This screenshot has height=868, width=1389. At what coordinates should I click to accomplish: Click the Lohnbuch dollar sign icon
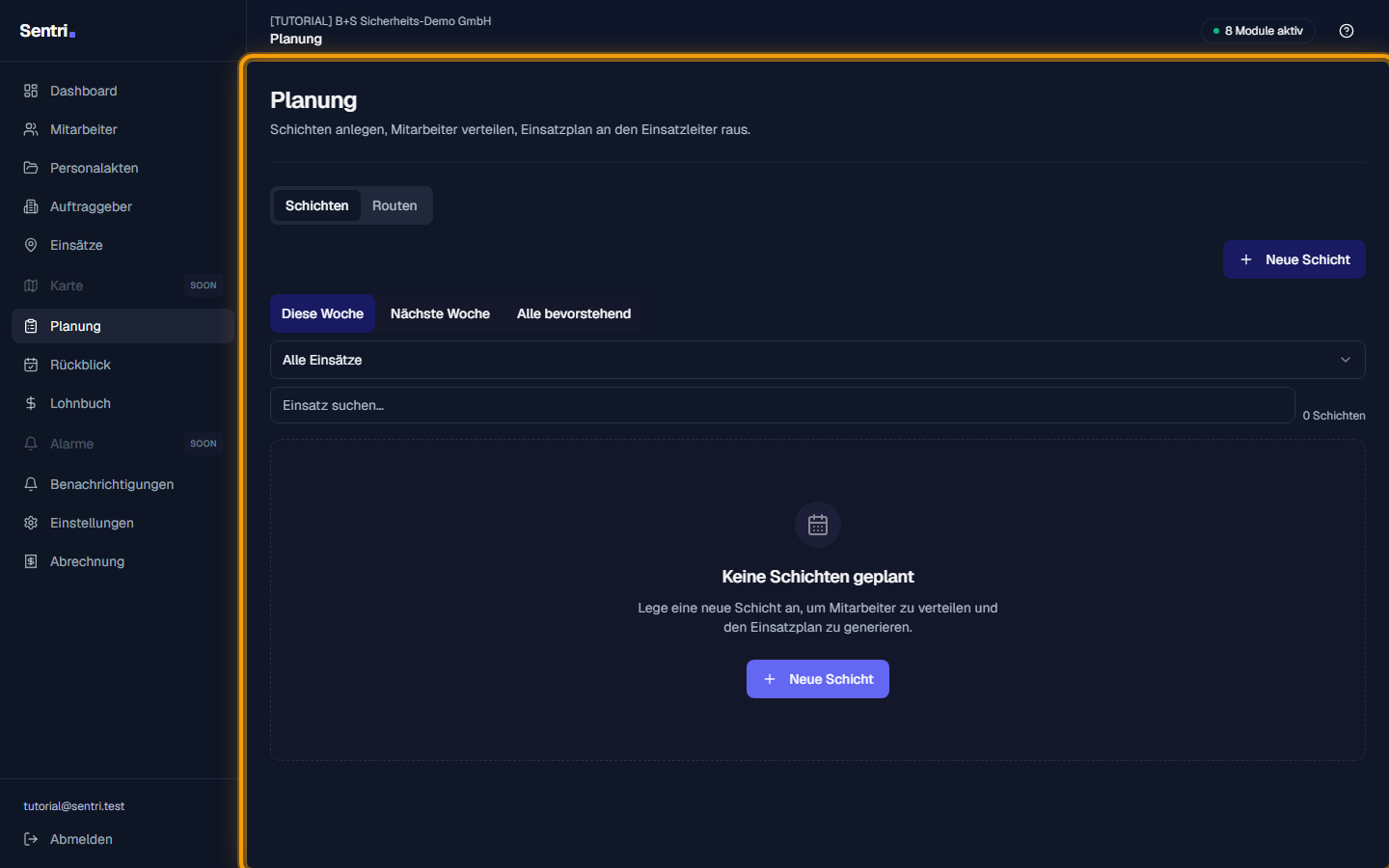coord(31,403)
